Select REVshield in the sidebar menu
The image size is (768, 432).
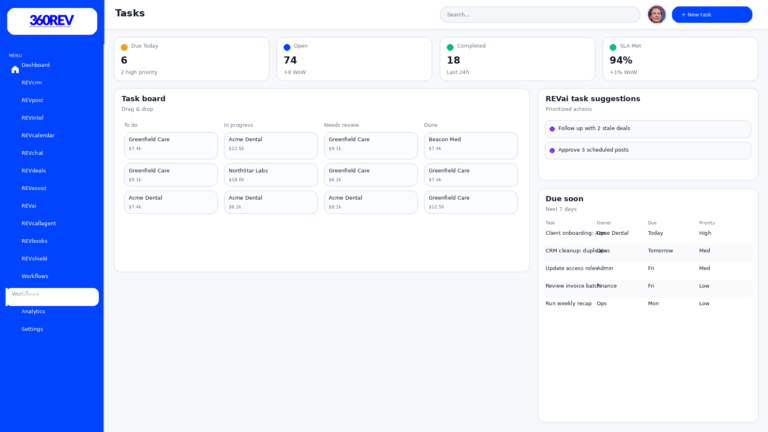34,258
